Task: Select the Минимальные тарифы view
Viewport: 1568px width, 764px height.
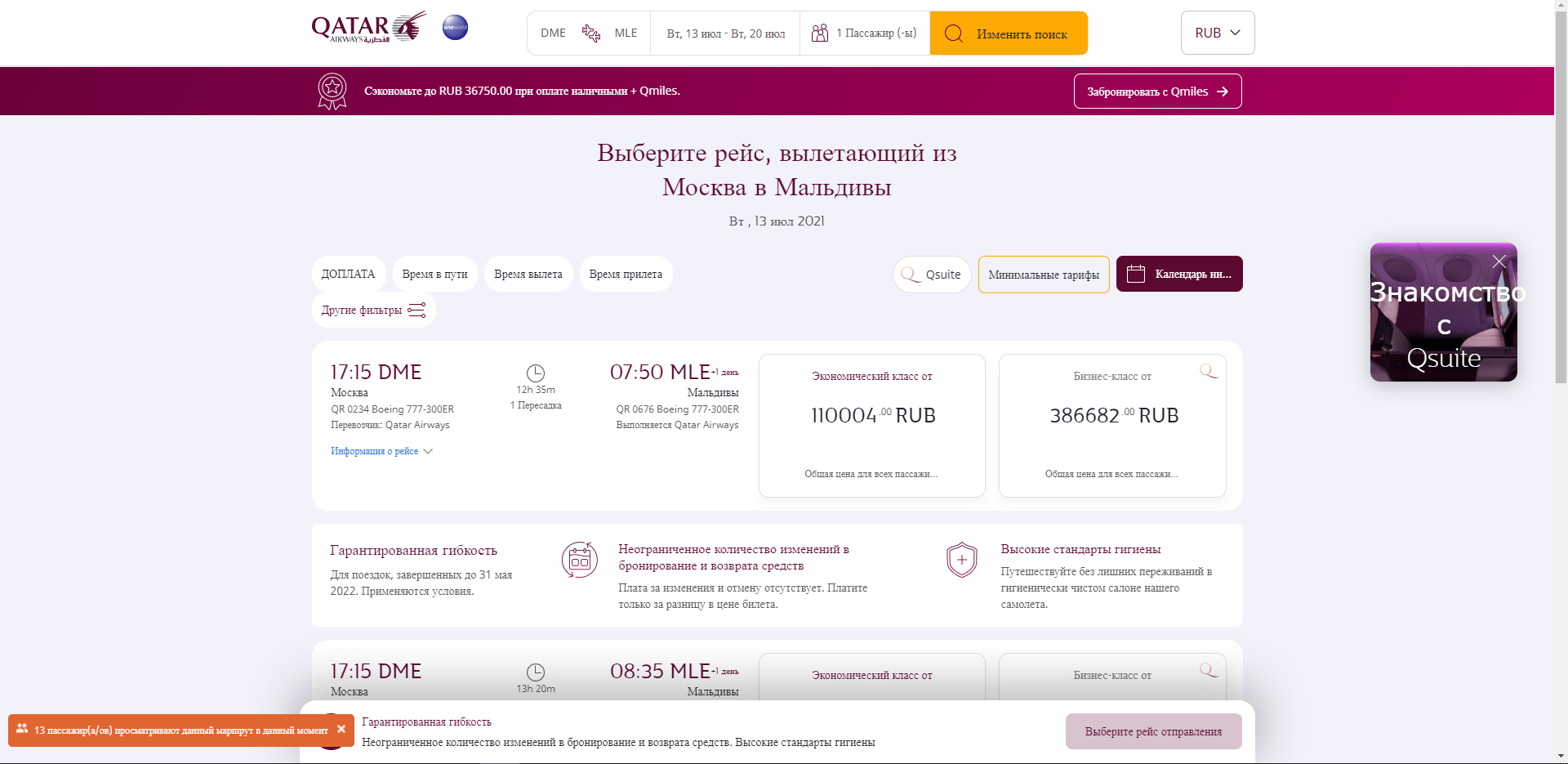Action: coord(1044,275)
